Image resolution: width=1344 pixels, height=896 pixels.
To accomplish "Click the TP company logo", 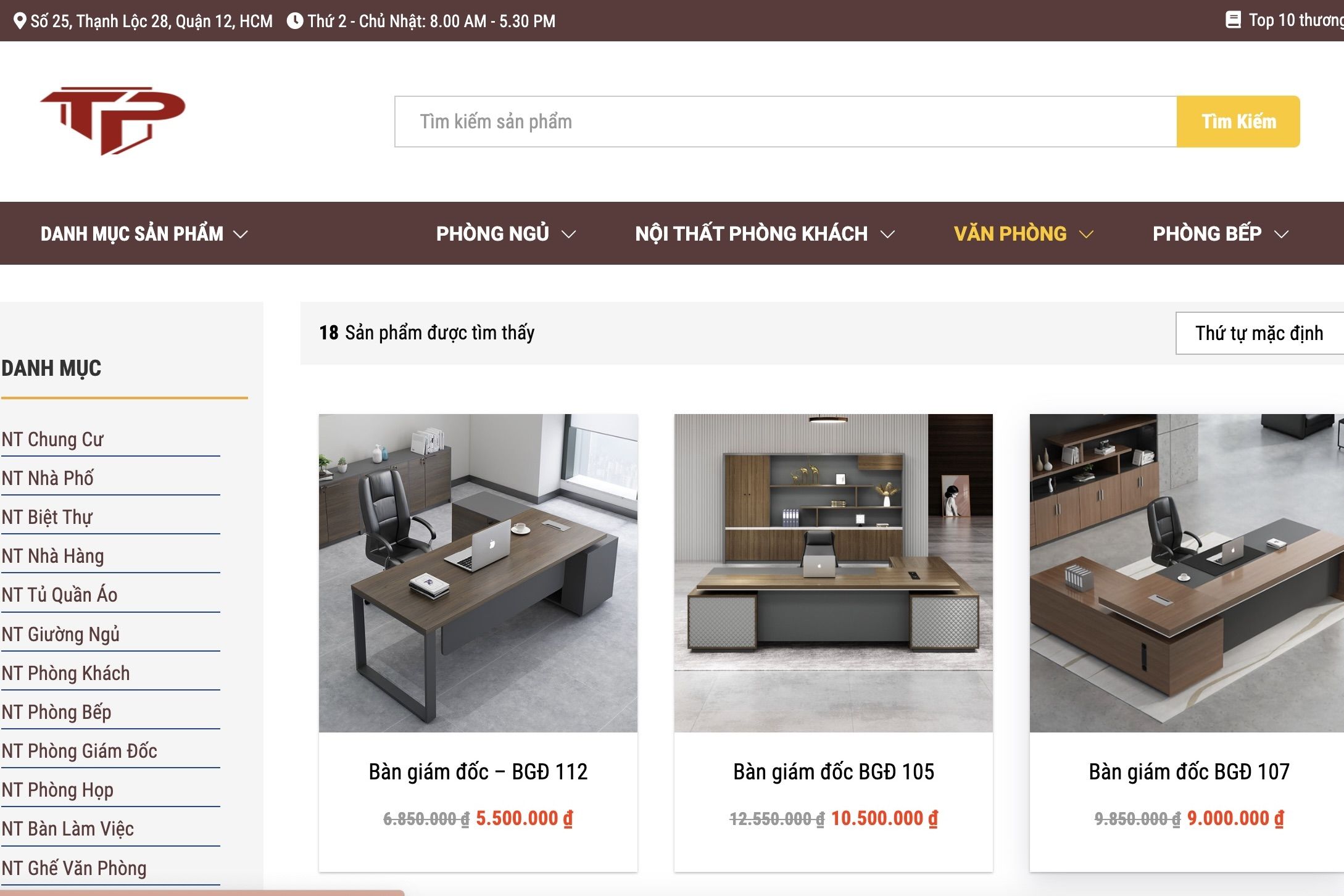I will [112, 120].
